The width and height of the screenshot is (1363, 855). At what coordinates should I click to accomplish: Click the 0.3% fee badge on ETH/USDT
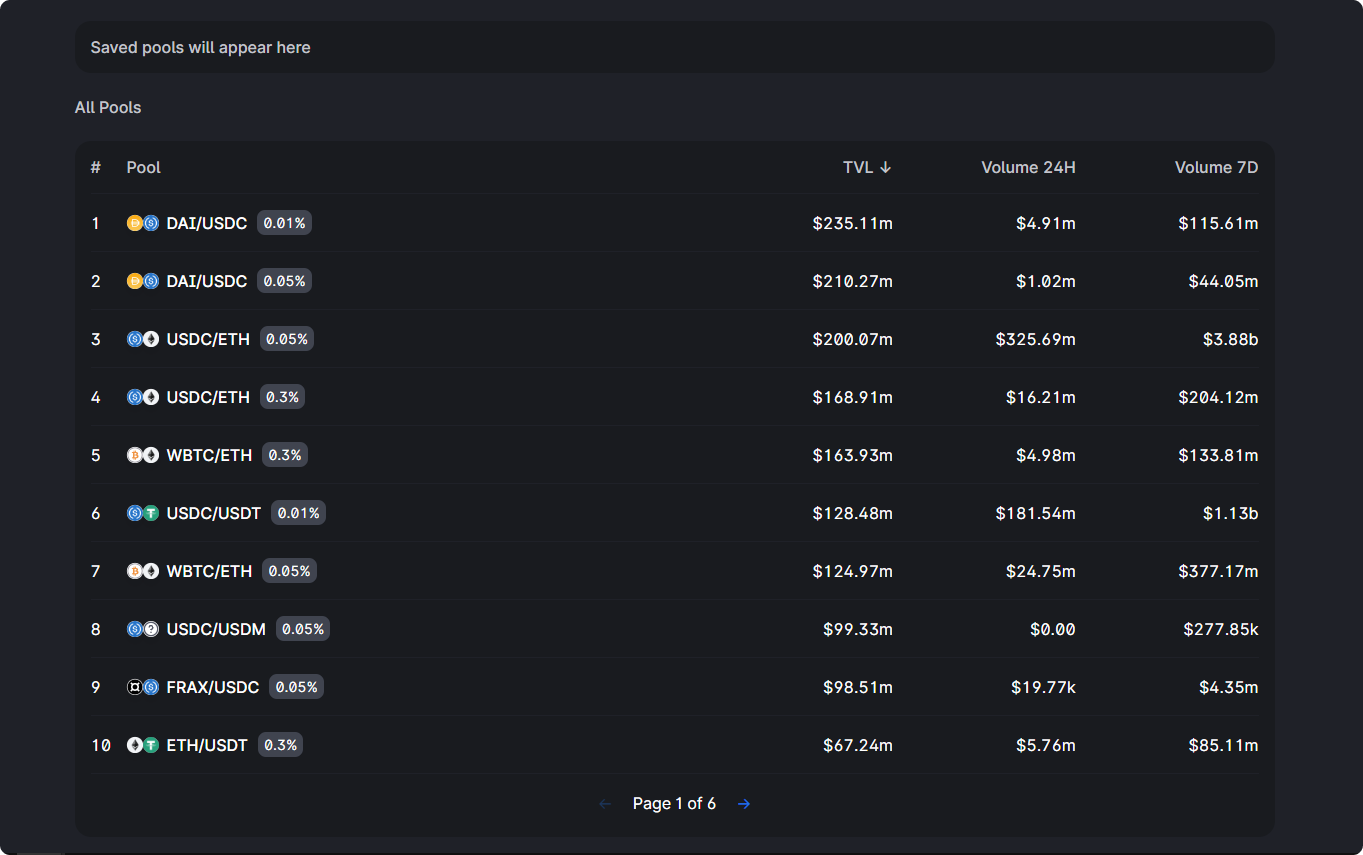click(280, 745)
